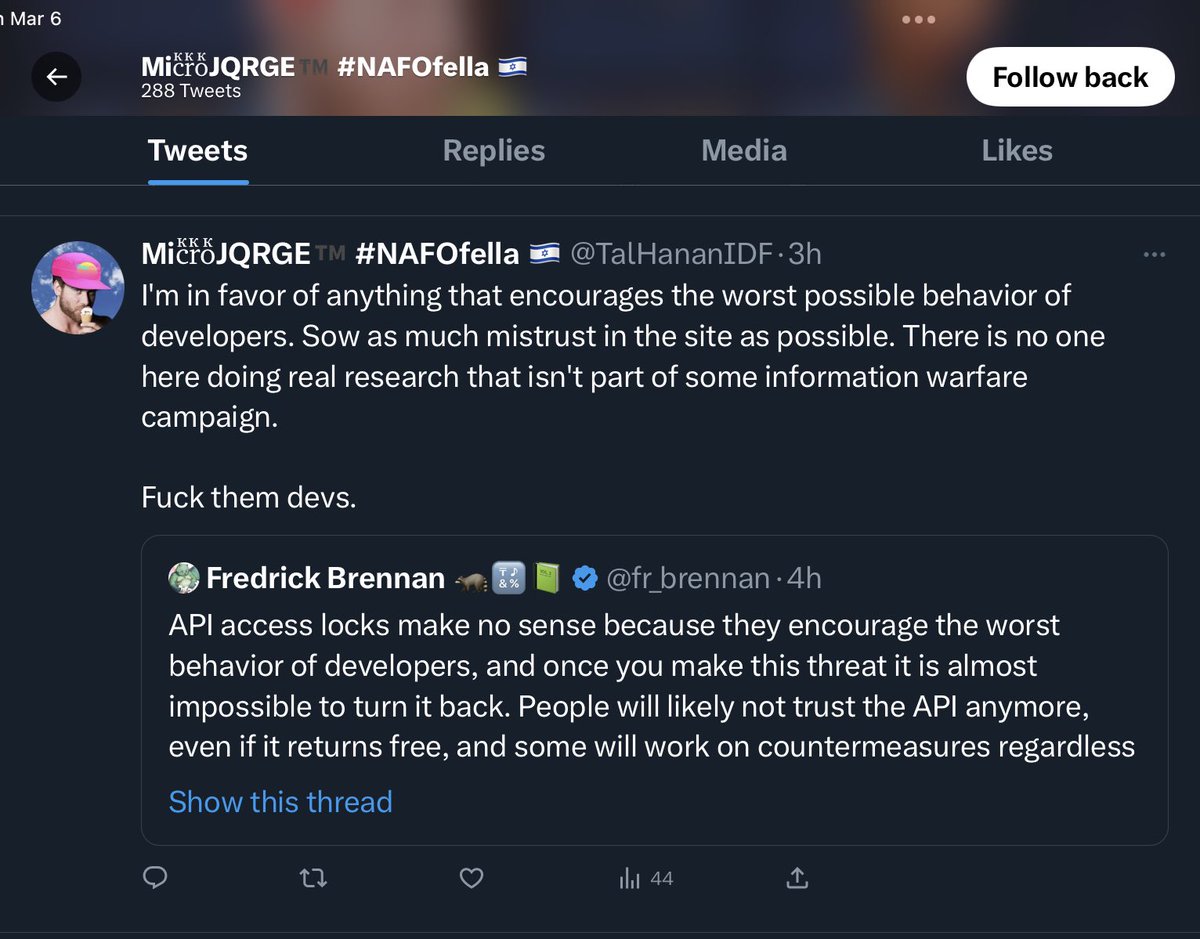
Task: Switch to the Media tab
Action: click(744, 151)
